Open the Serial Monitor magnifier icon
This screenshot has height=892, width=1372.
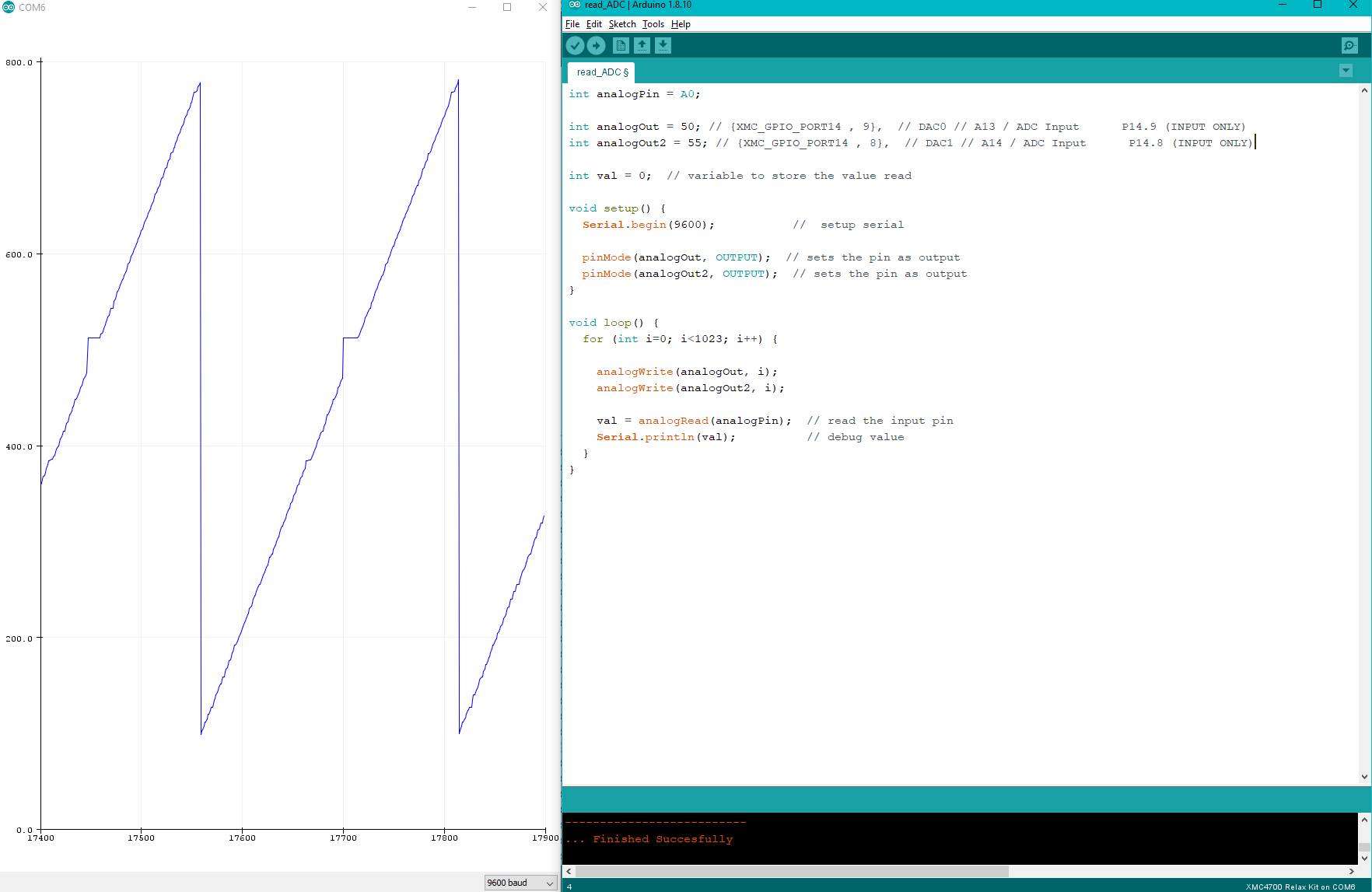(1348, 45)
